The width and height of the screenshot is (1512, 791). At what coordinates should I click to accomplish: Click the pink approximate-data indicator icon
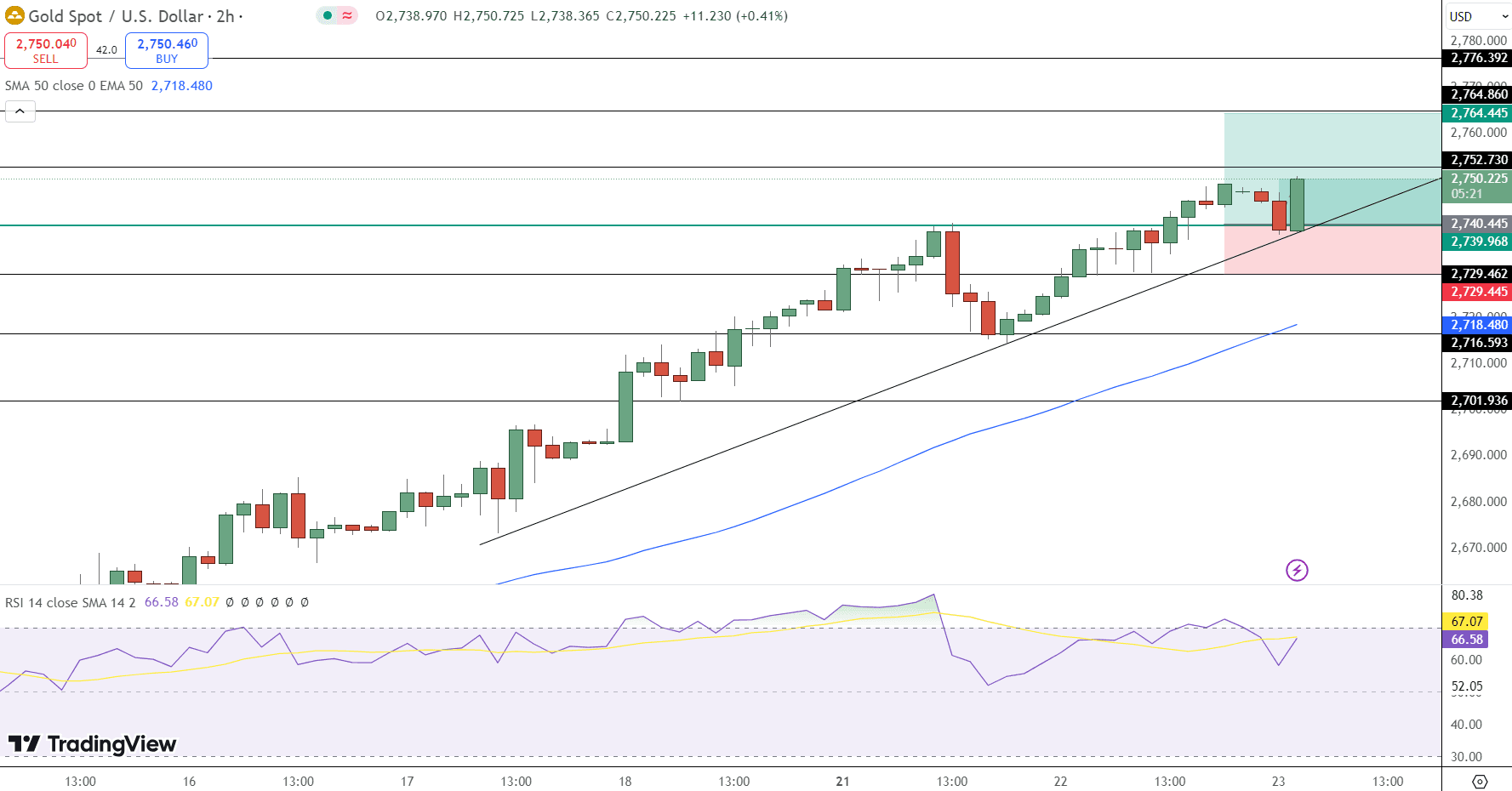347,15
